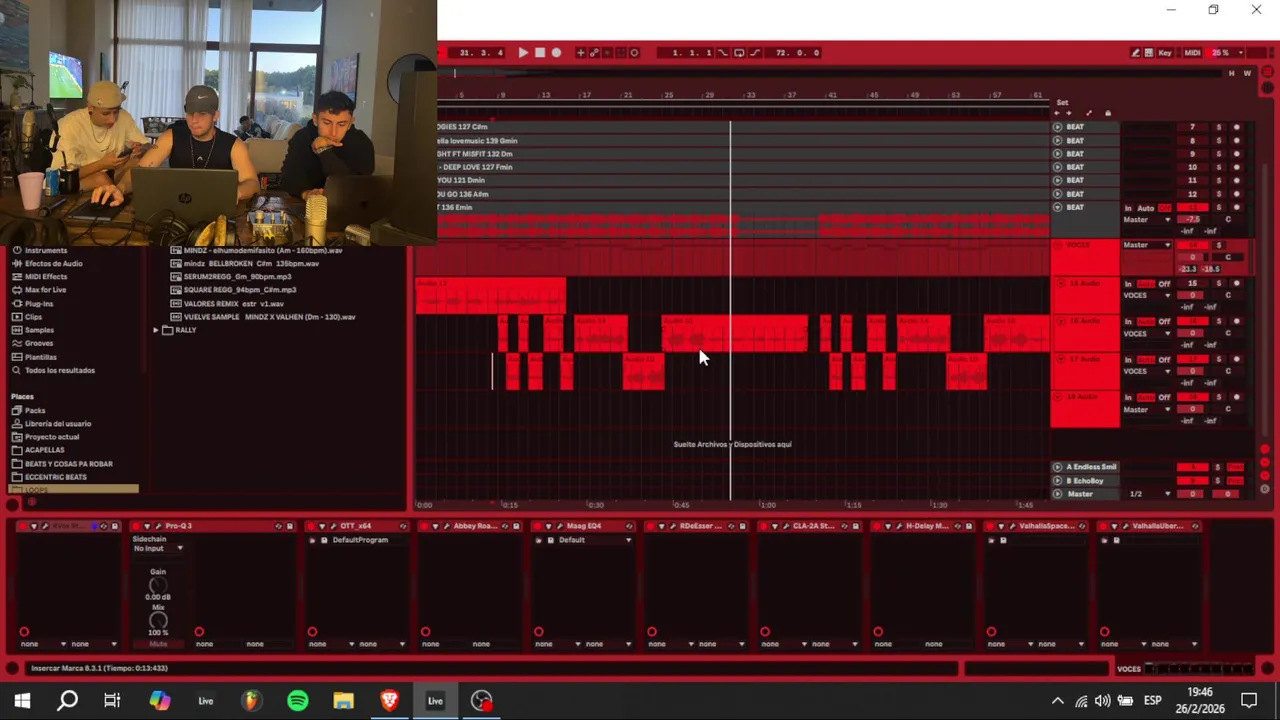Open Samples browser category
This screenshot has height=720, width=1280.
[39, 330]
